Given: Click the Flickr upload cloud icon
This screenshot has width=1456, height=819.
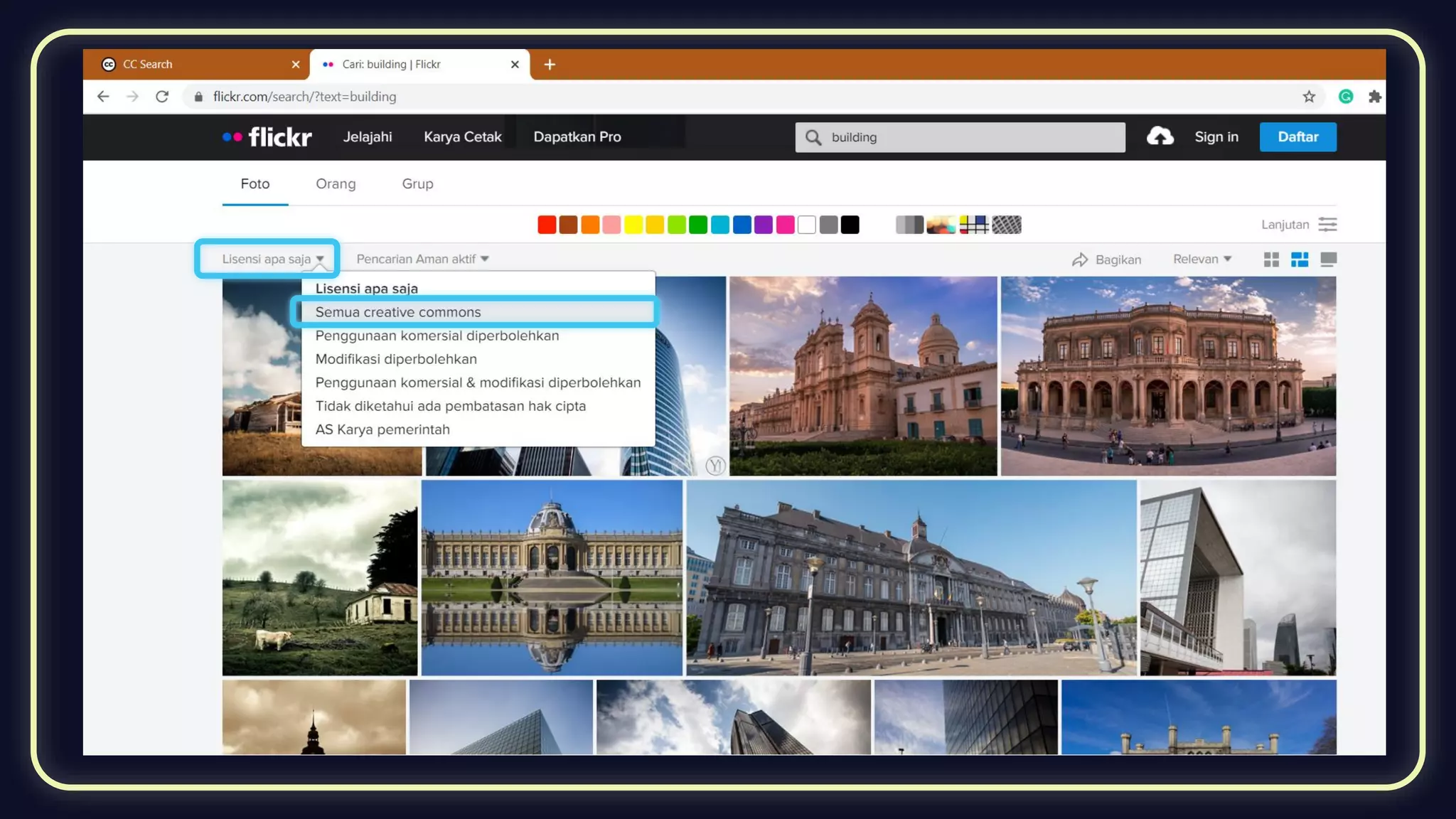Looking at the screenshot, I should point(1160,136).
